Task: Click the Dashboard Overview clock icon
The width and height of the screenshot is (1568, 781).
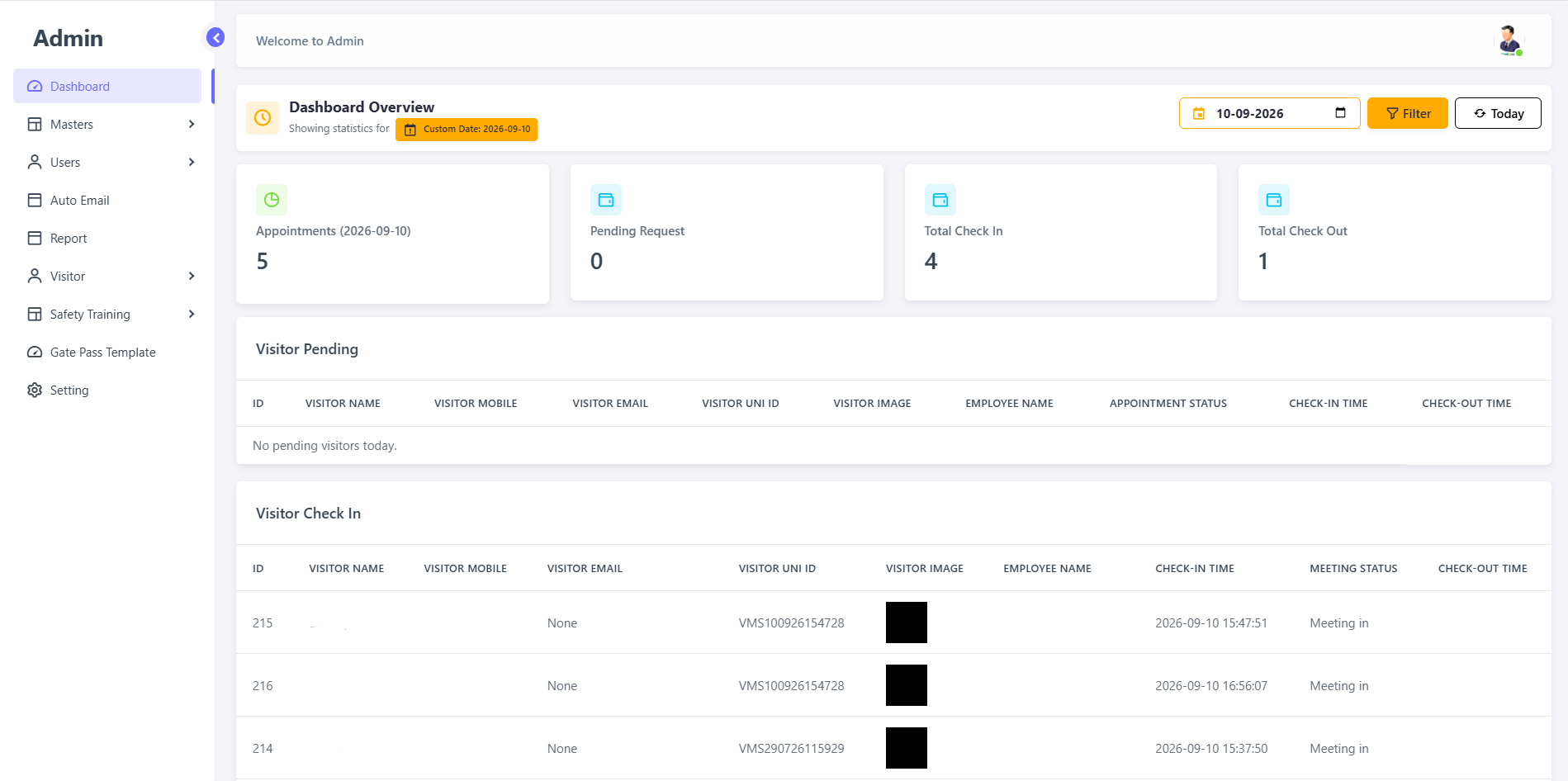Action: click(x=263, y=117)
